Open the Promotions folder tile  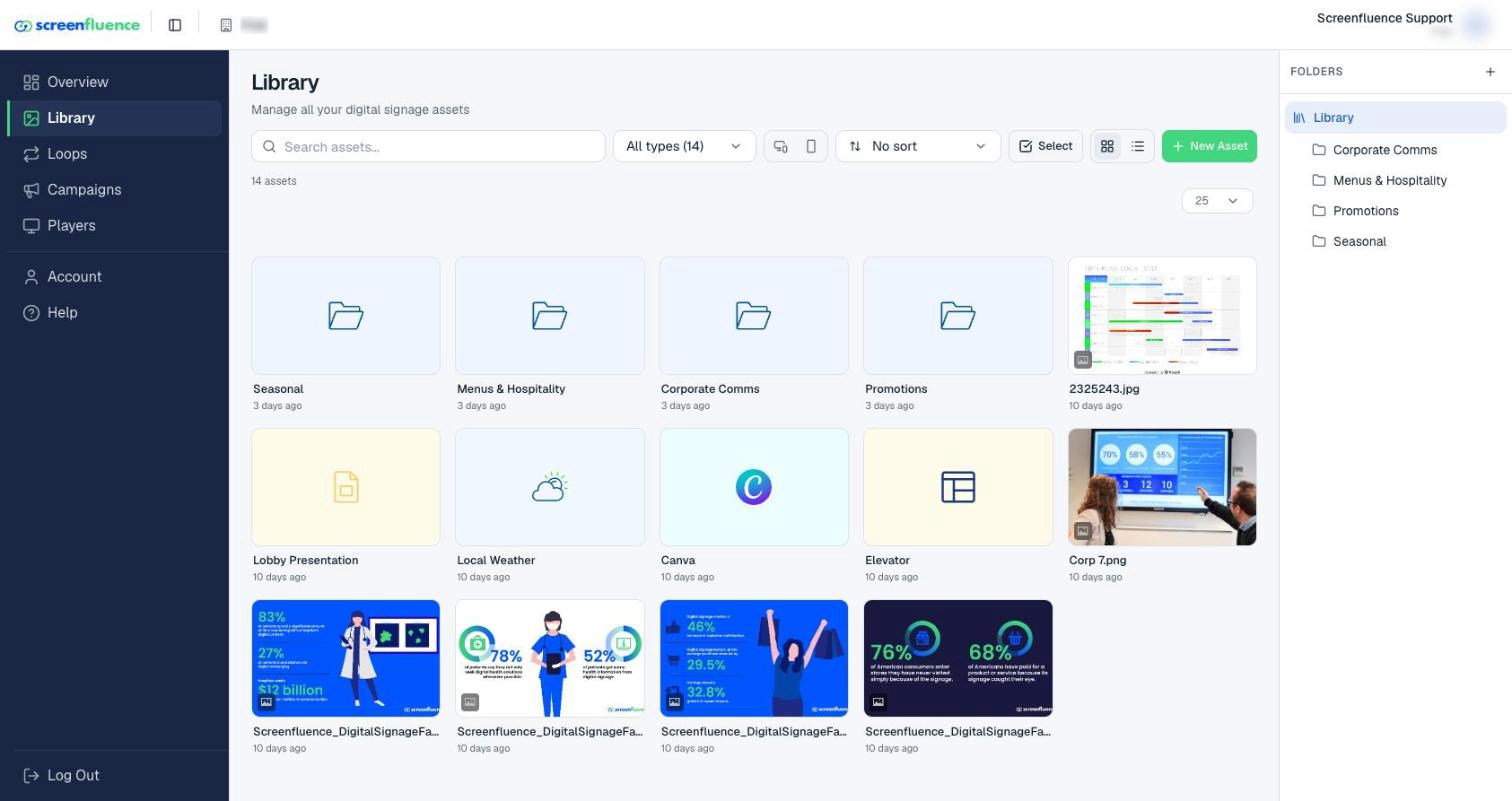coord(958,316)
